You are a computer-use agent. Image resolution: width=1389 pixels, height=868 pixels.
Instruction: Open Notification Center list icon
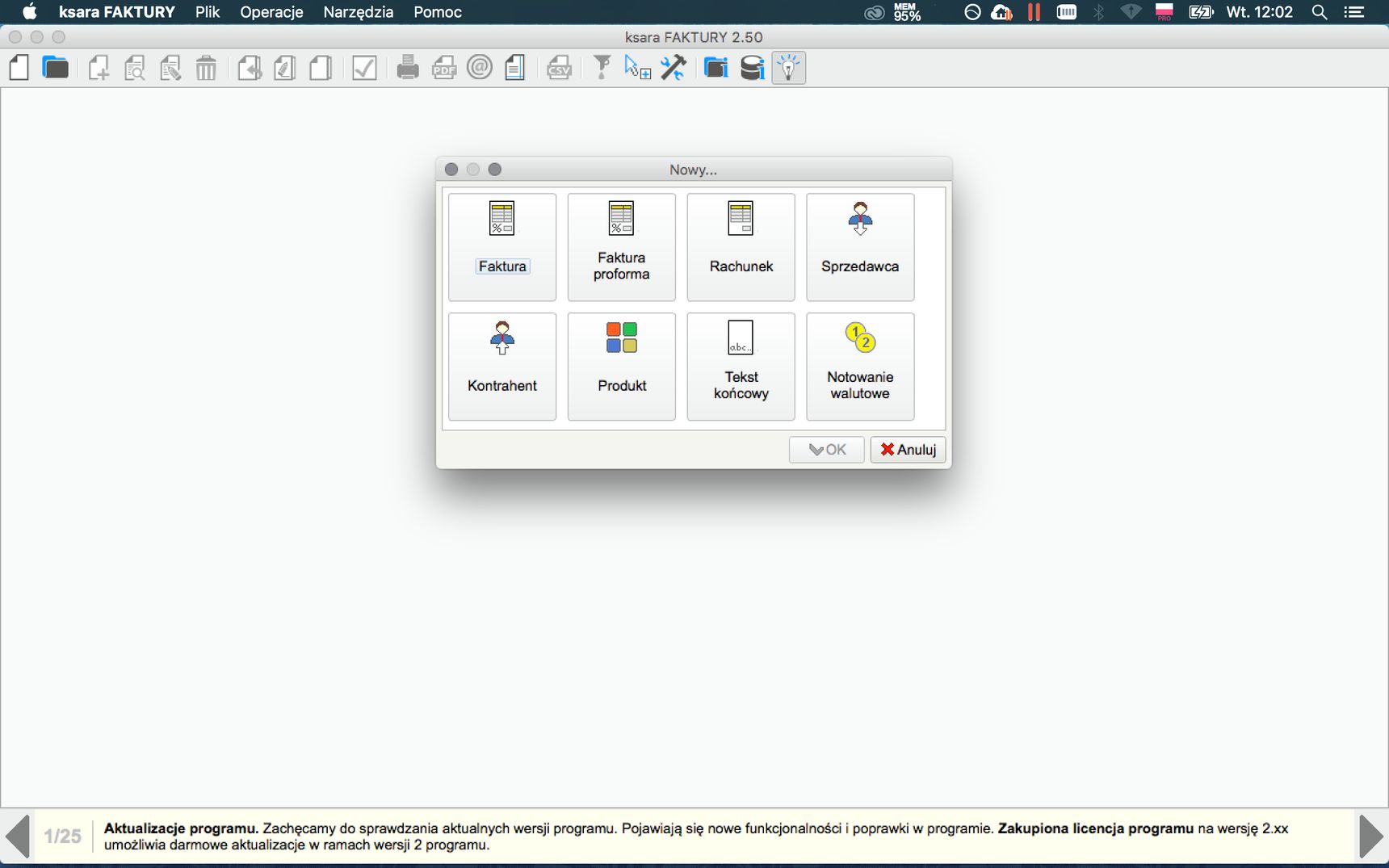pyautogui.click(x=1354, y=12)
